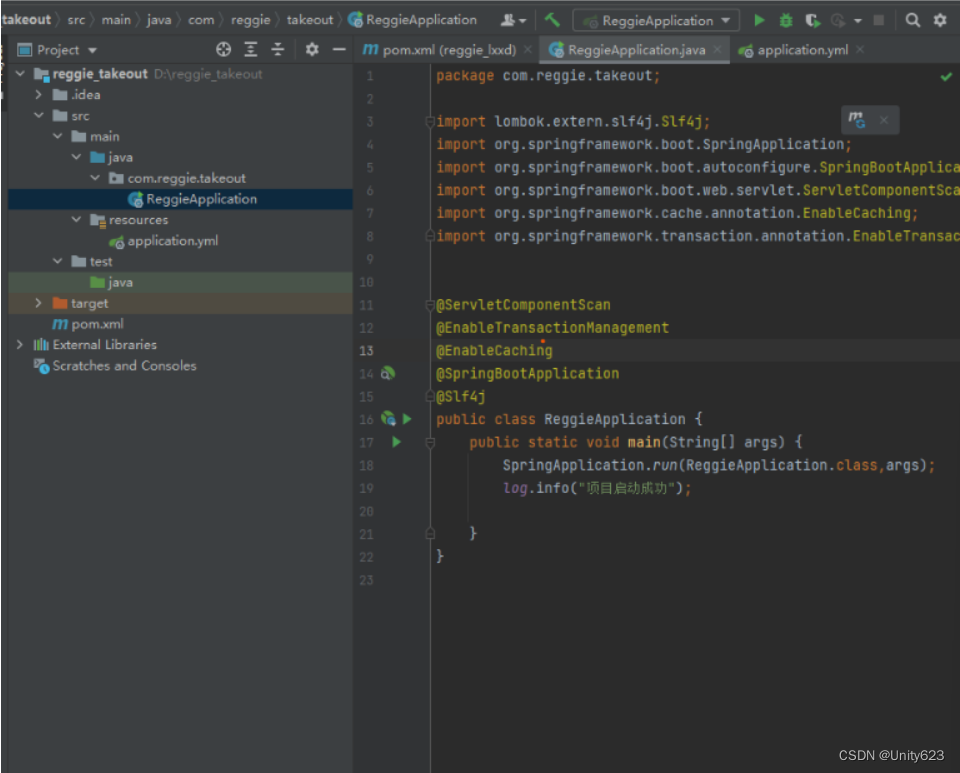Click Spring bean gutter icon on line 14
This screenshot has width=960, height=773.
click(388, 373)
